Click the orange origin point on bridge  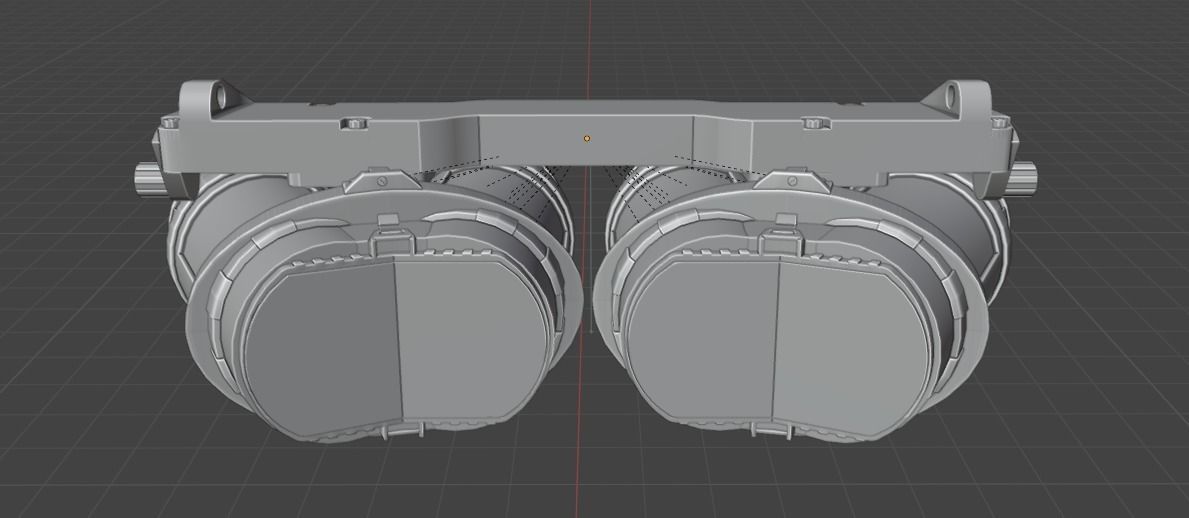tap(587, 138)
